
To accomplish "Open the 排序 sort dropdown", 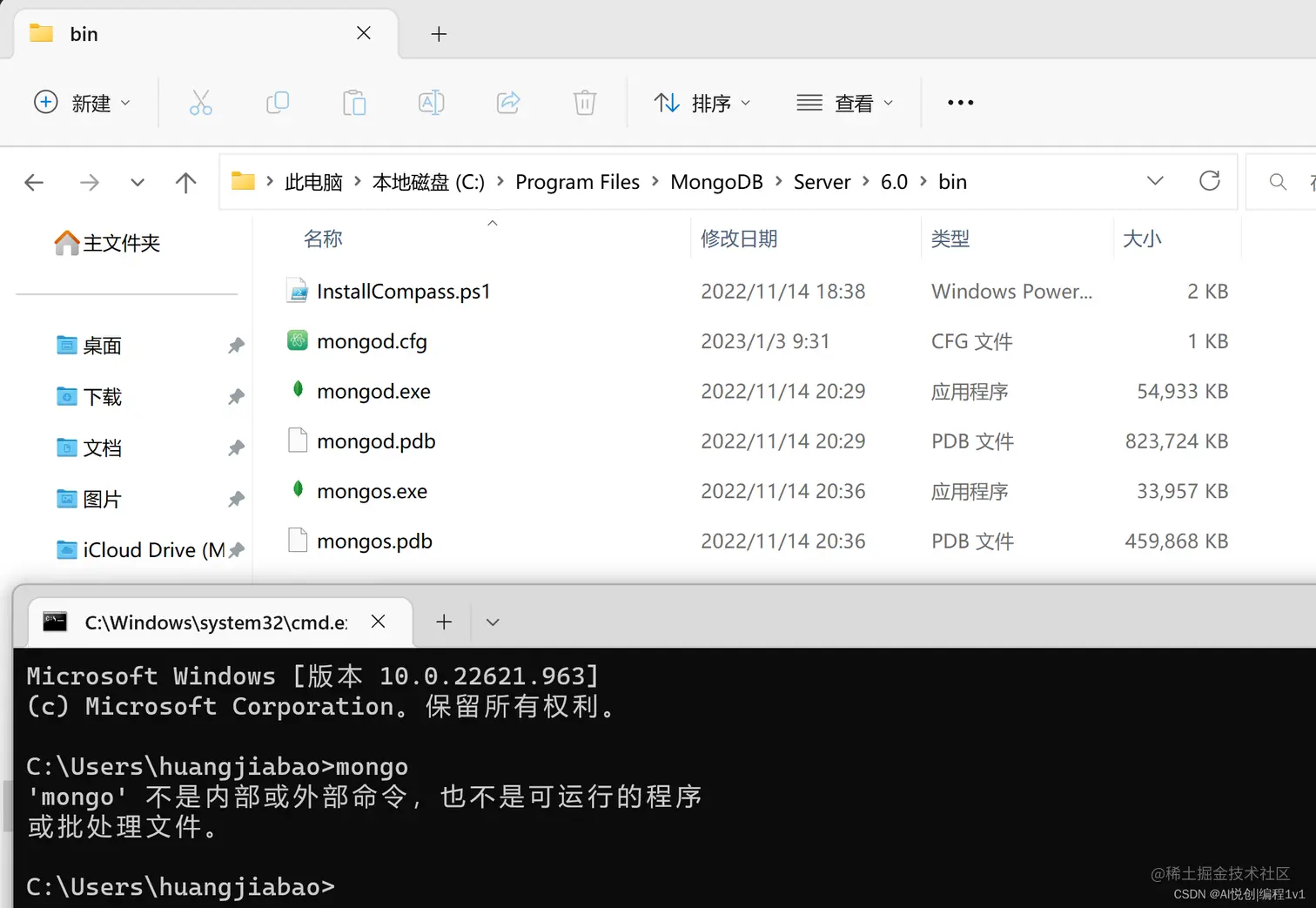I will [702, 103].
